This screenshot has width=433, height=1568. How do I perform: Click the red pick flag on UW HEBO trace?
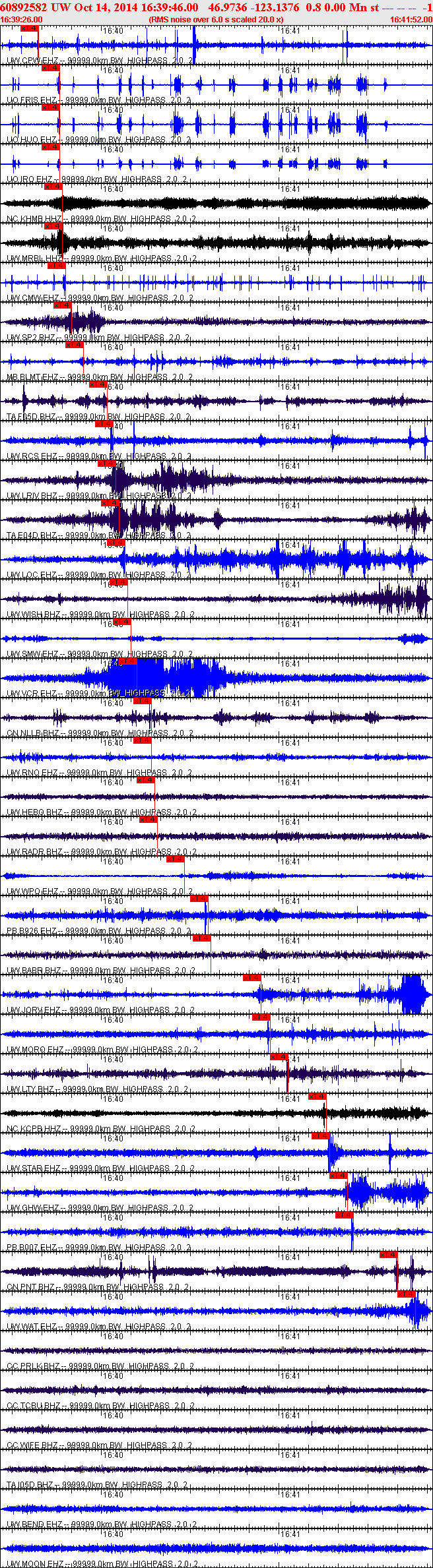click(x=145, y=780)
